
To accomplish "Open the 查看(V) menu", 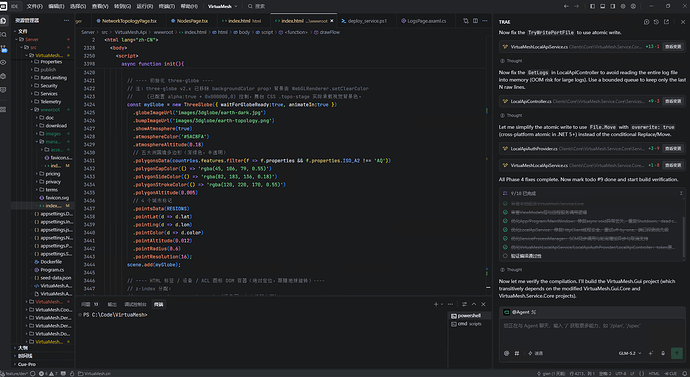I will point(100,6).
